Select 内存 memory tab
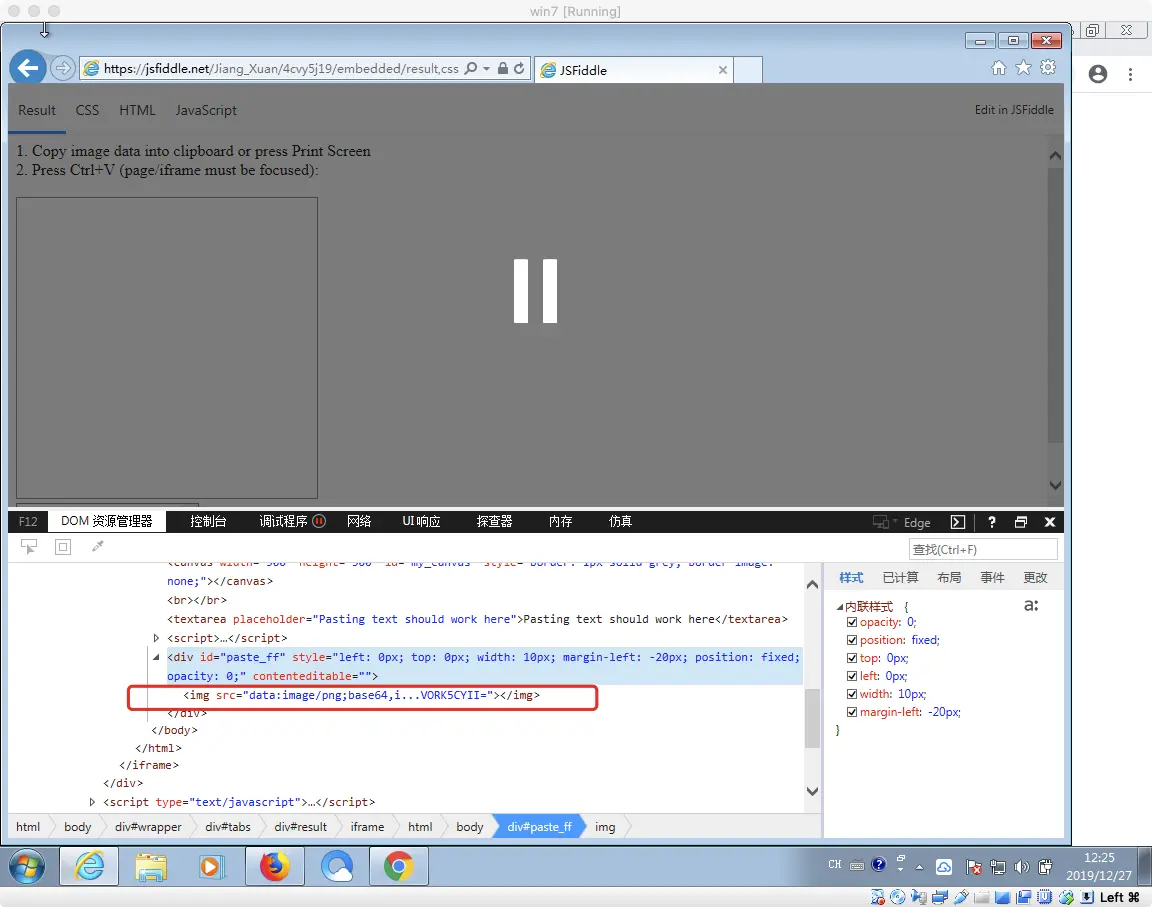The height and width of the screenshot is (907, 1152). click(560, 521)
